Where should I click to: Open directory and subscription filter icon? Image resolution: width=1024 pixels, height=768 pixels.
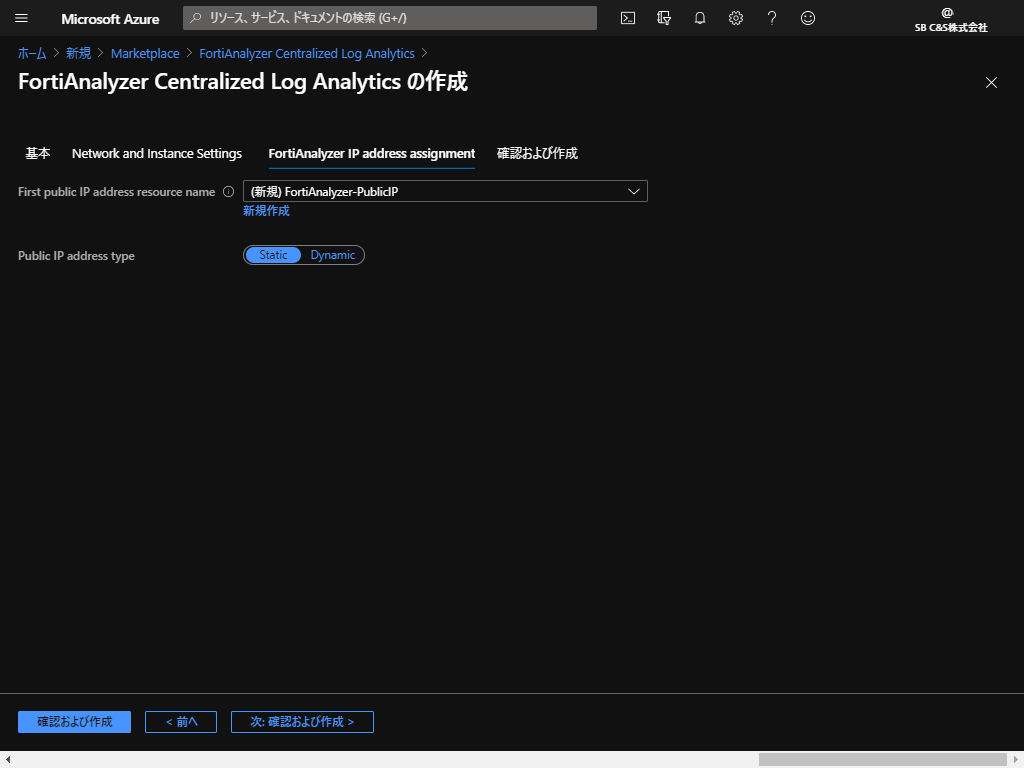pos(664,18)
